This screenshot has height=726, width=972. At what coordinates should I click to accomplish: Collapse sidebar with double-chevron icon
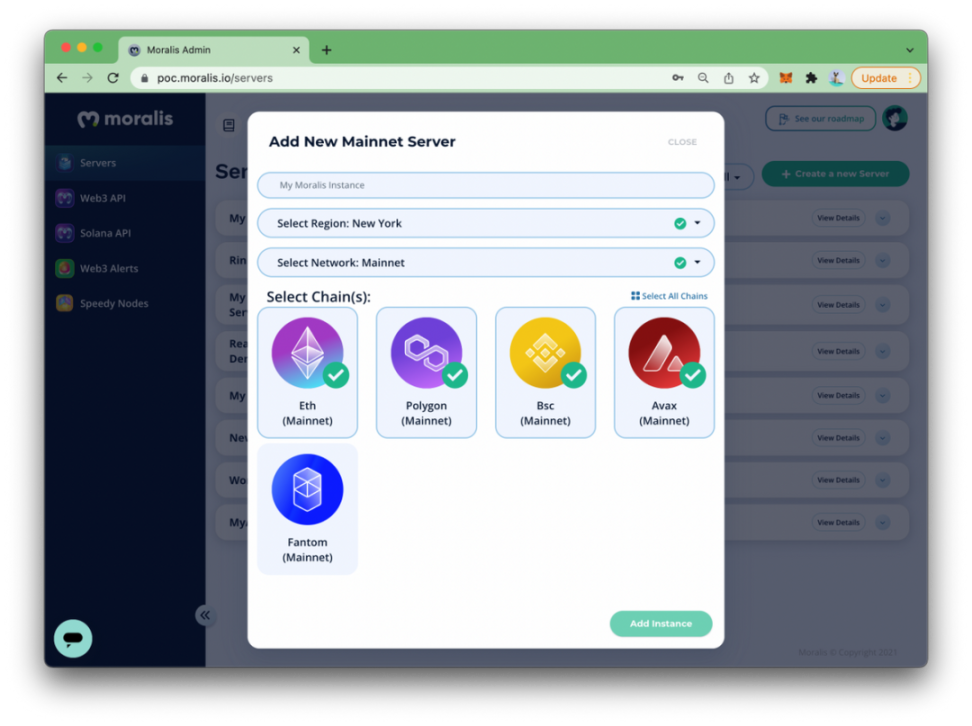(x=205, y=615)
